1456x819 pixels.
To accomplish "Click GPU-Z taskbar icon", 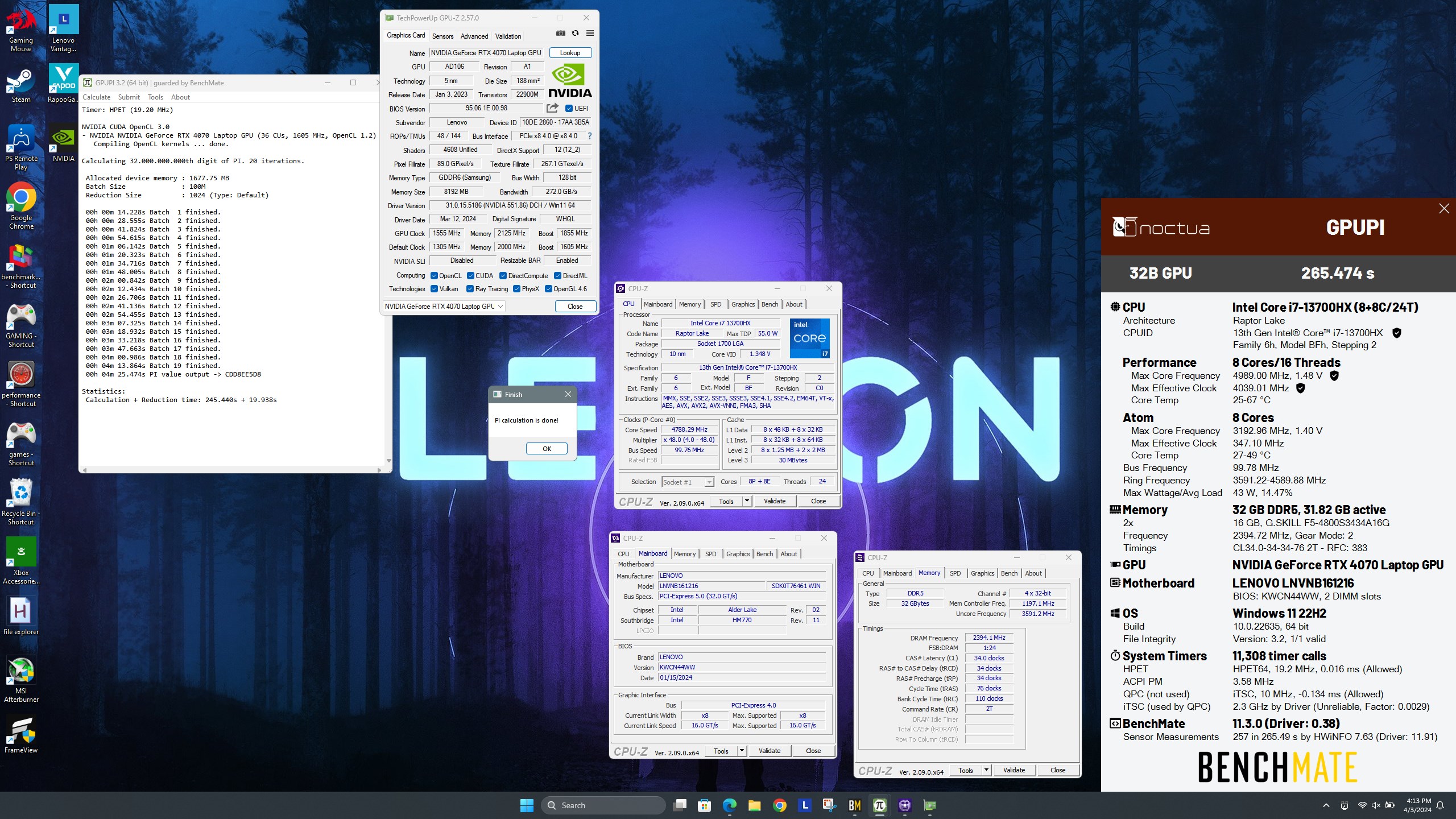I will pyautogui.click(x=929, y=805).
